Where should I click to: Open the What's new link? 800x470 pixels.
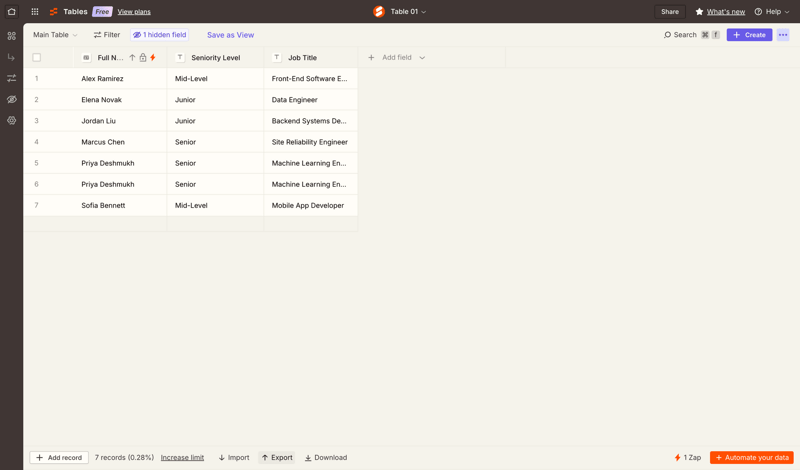click(726, 12)
